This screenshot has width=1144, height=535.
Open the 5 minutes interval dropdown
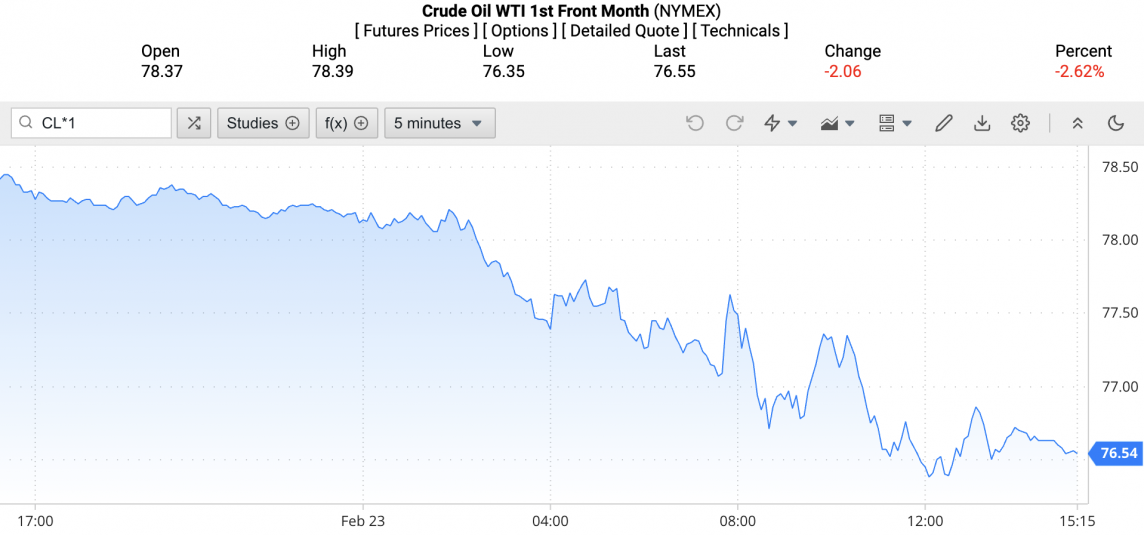439,123
